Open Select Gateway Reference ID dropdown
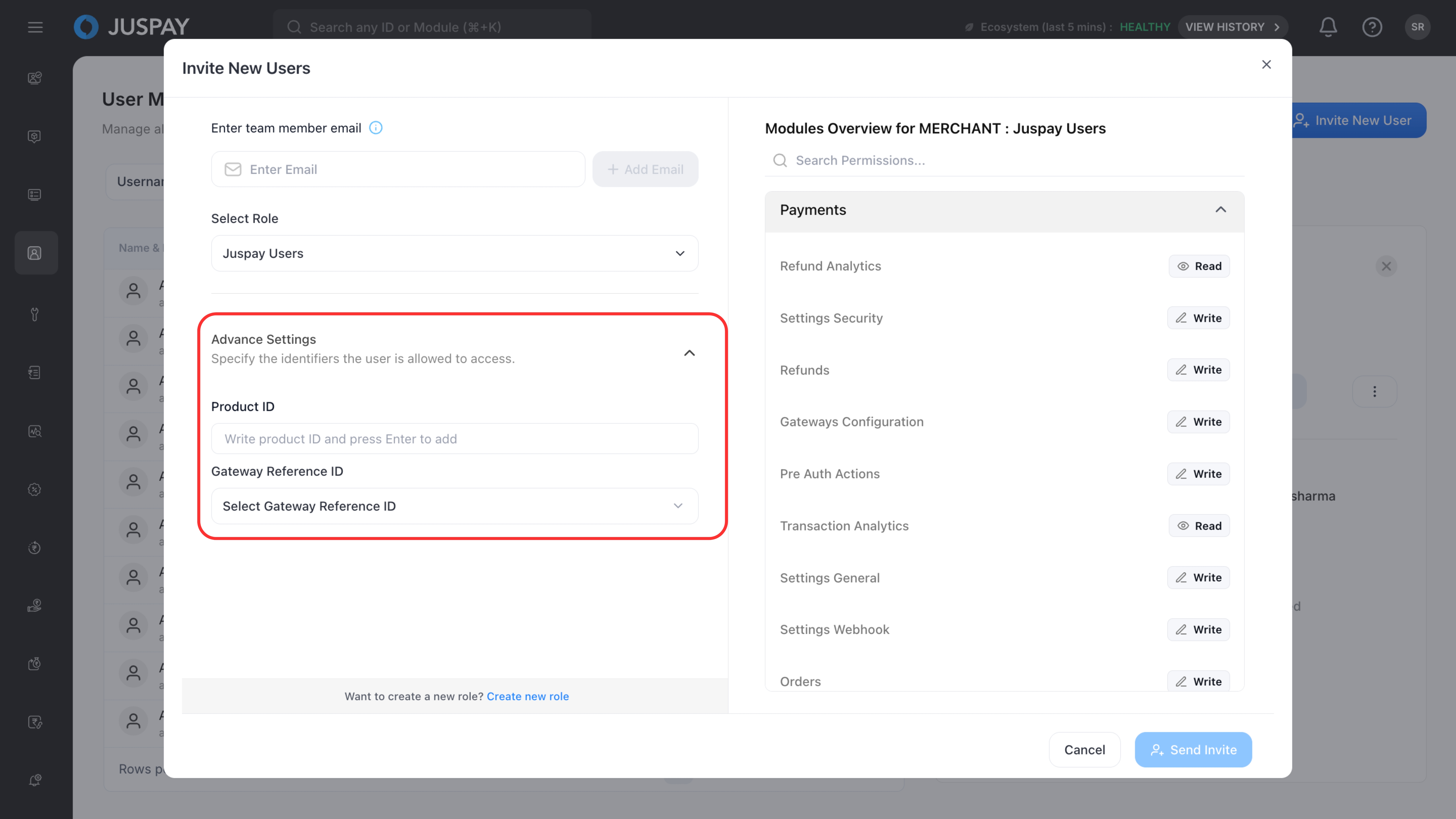The height and width of the screenshot is (819, 1456). pos(455,506)
